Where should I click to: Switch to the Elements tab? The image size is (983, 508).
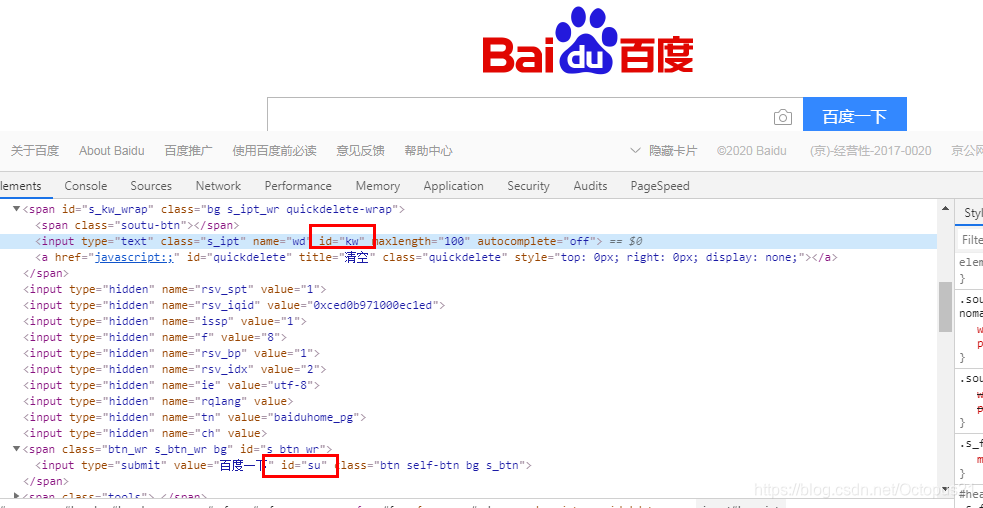pyautogui.click(x=20, y=186)
